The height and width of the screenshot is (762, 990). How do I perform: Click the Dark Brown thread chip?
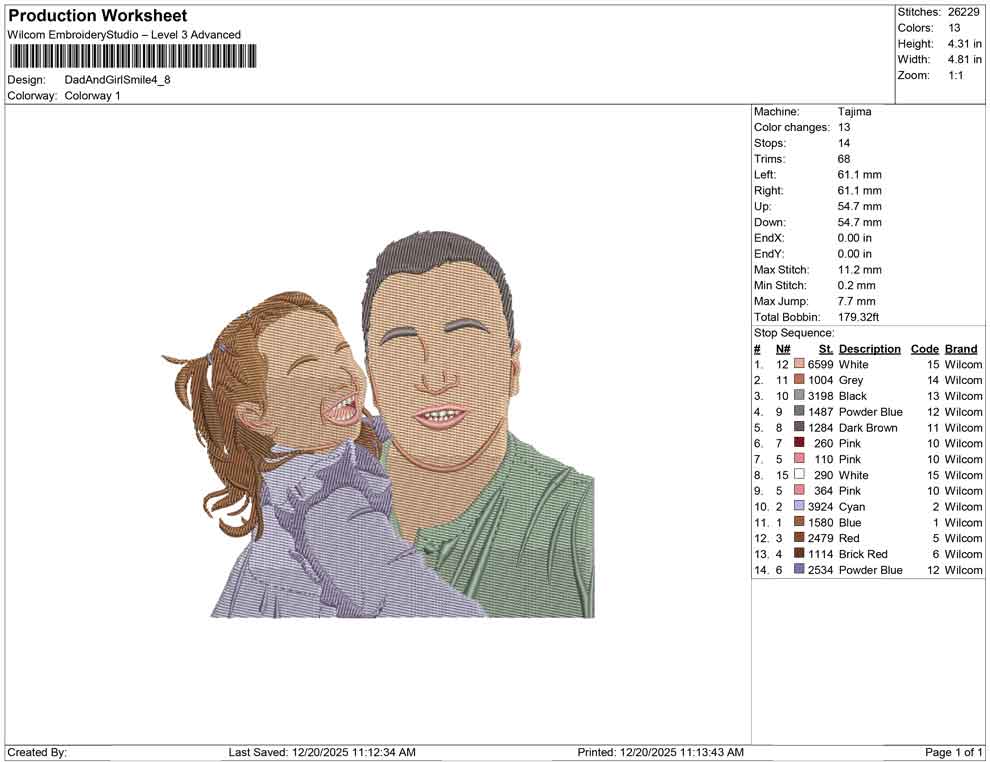pyautogui.click(x=800, y=428)
